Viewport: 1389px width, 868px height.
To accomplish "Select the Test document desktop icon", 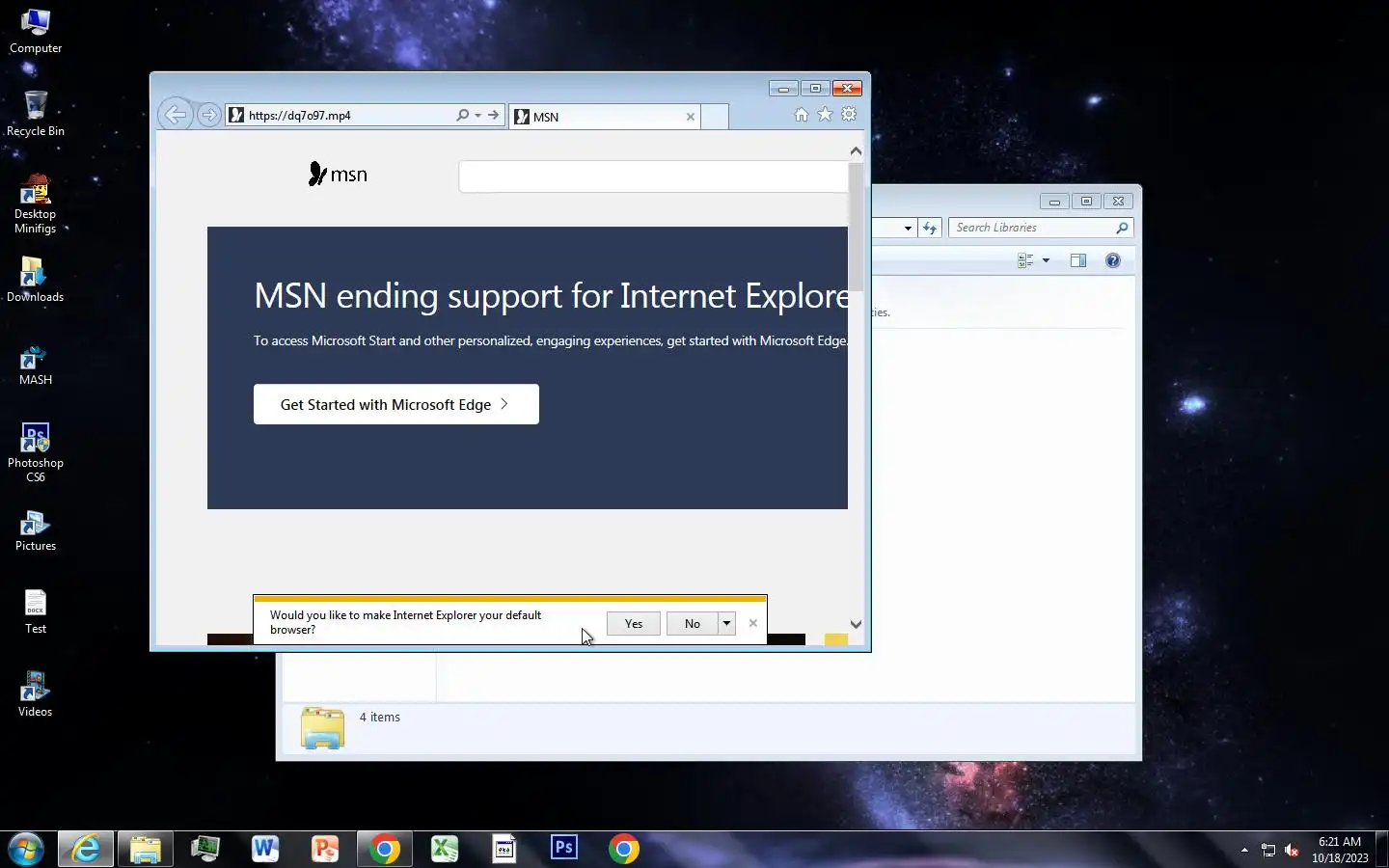I will click(x=36, y=611).
